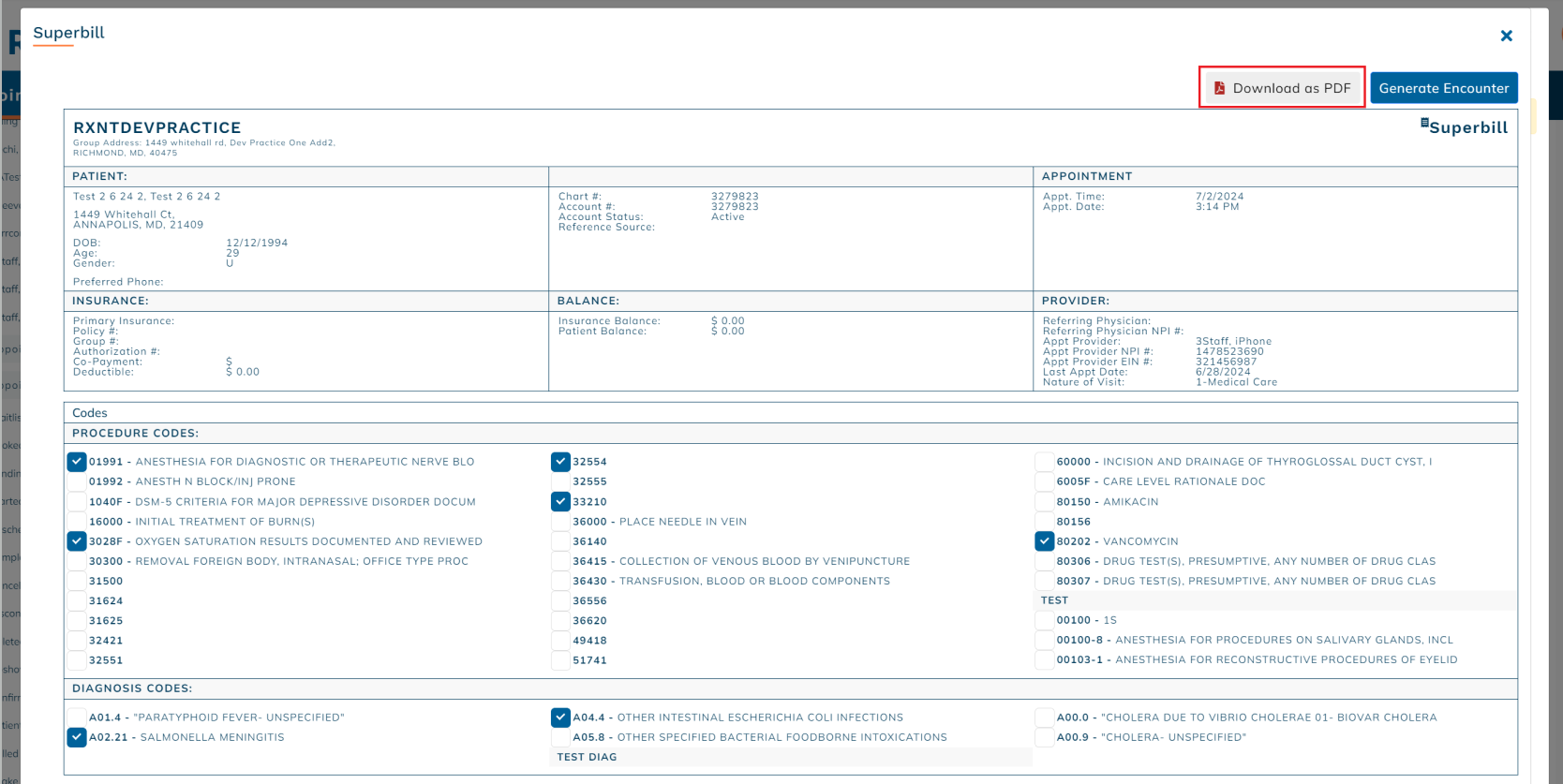1563x784 pixels.
Task: Check 36000 Place Needle in Vein
Action: pyautogui.click(x=560, y=522)
